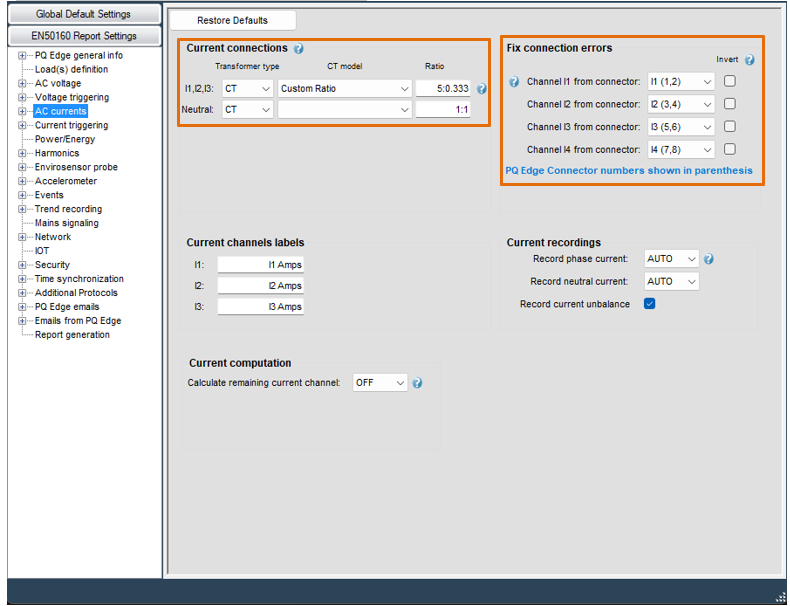Viewport: 790px width, 606px height.
Task: Expand the Harmonics tree node
Action: (22, 153)
